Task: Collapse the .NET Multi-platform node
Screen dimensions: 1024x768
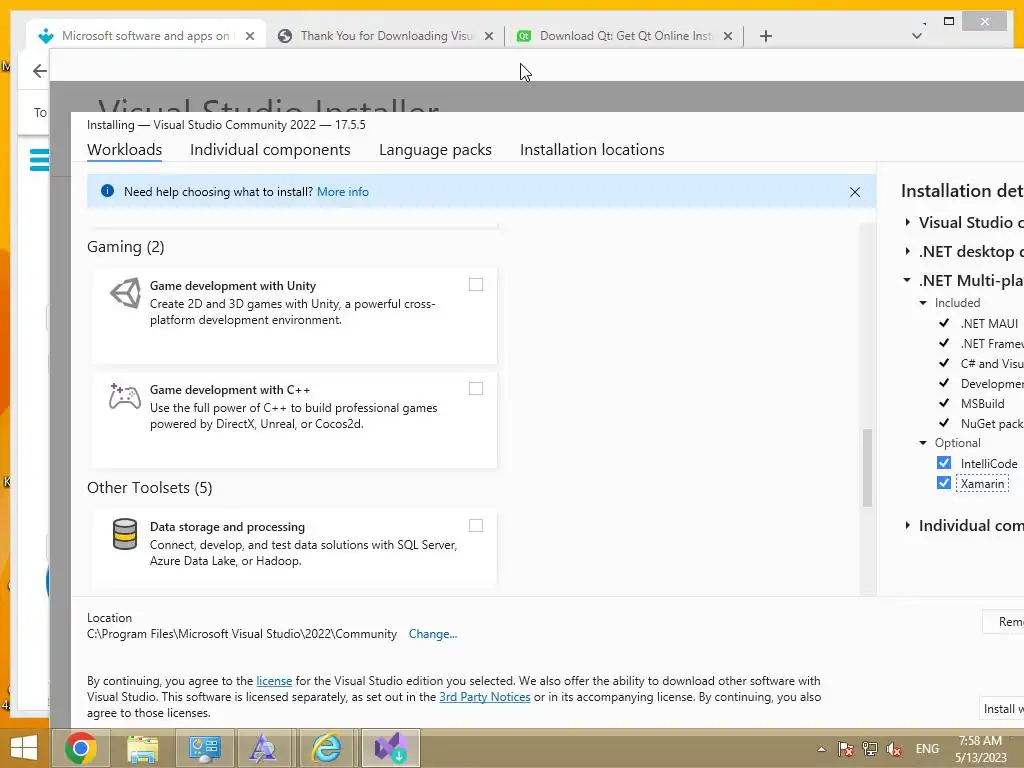Action: pos(907,280)
